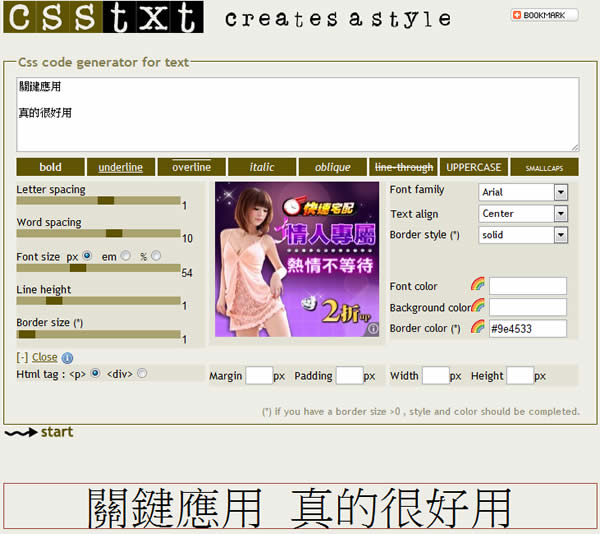Click the Bookmark share icon button

click(544, 15)
